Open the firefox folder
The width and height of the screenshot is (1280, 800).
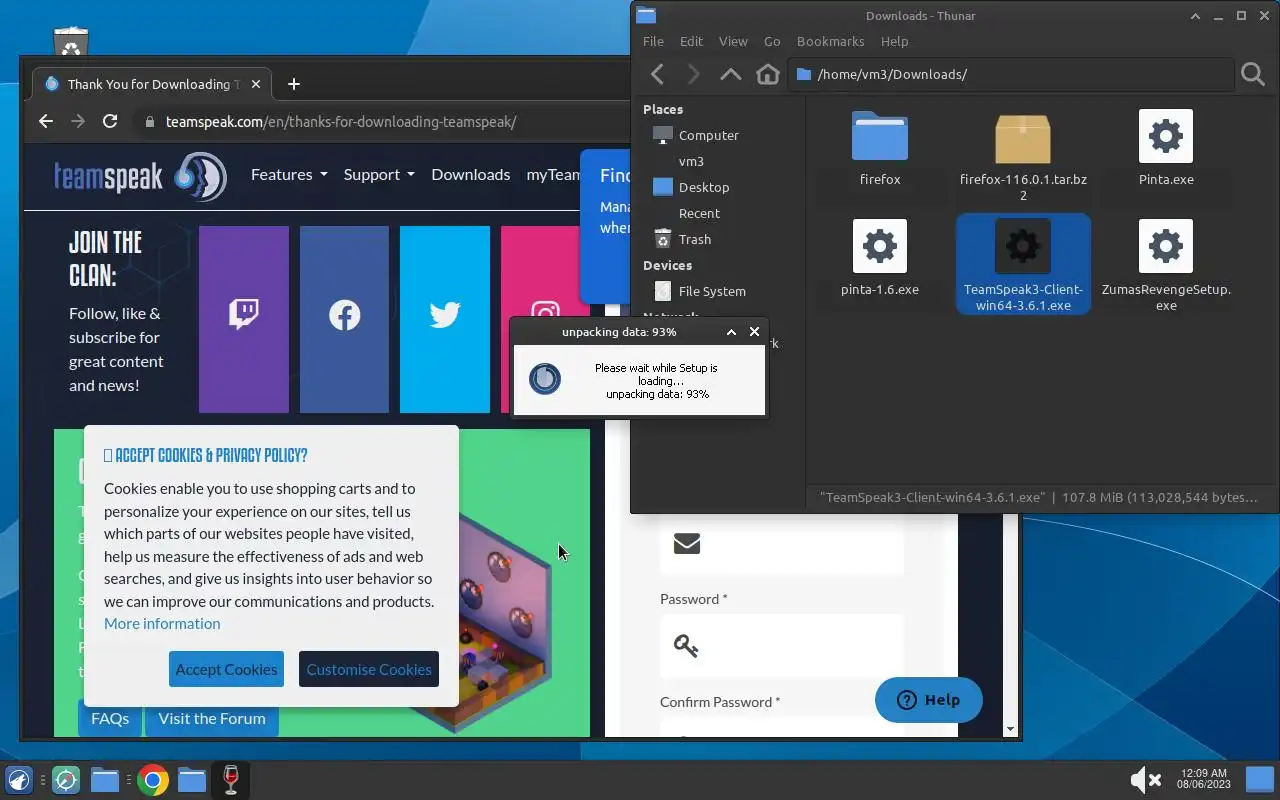880,149
